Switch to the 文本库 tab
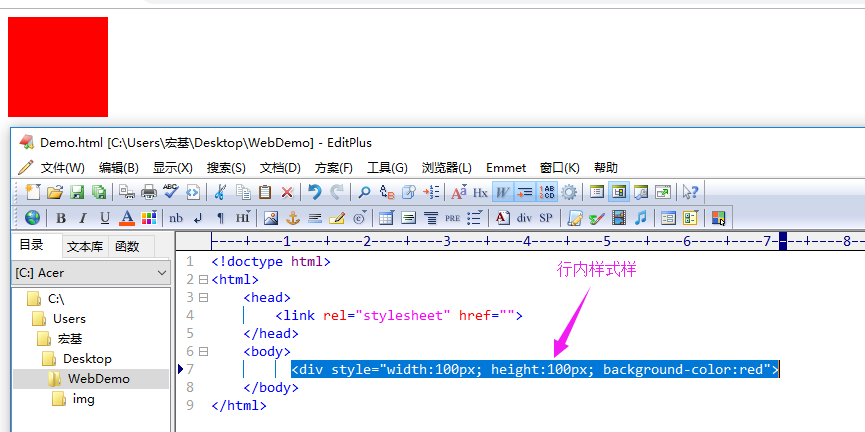Screen dimensions: 865x432 click(85, 247)
